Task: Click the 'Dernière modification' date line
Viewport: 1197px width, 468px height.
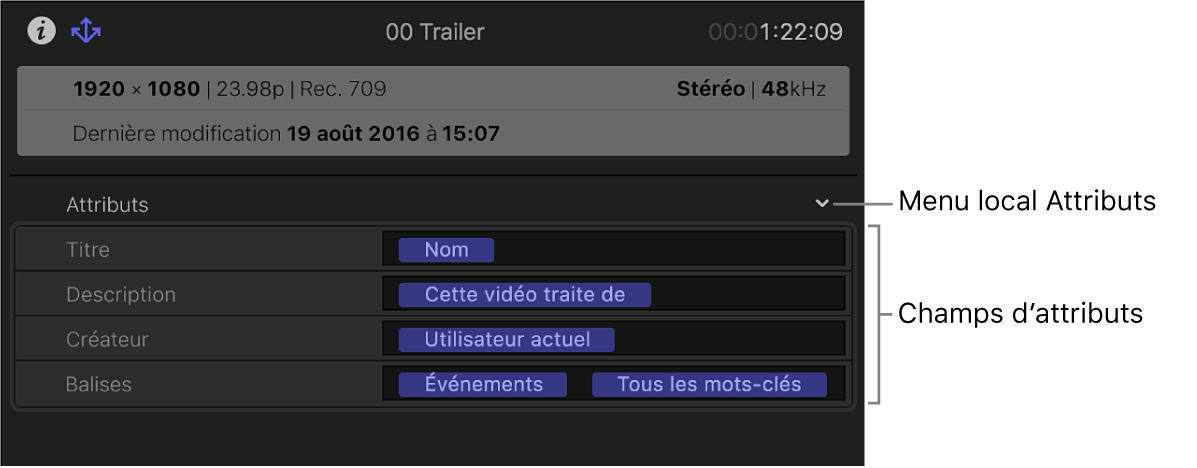Action: pyautogui.click(x=286, y=133)
